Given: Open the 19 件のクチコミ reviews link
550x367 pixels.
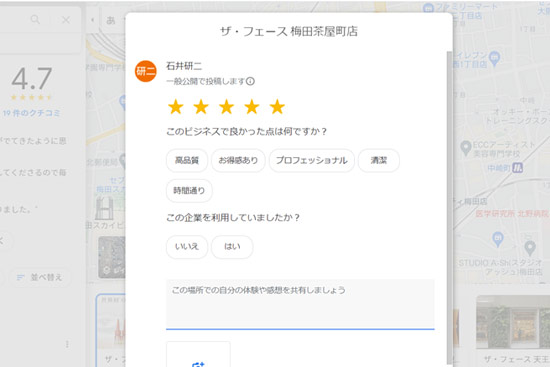Looking at the screenshot, I should pyautogui.click(x=32, y=113).
